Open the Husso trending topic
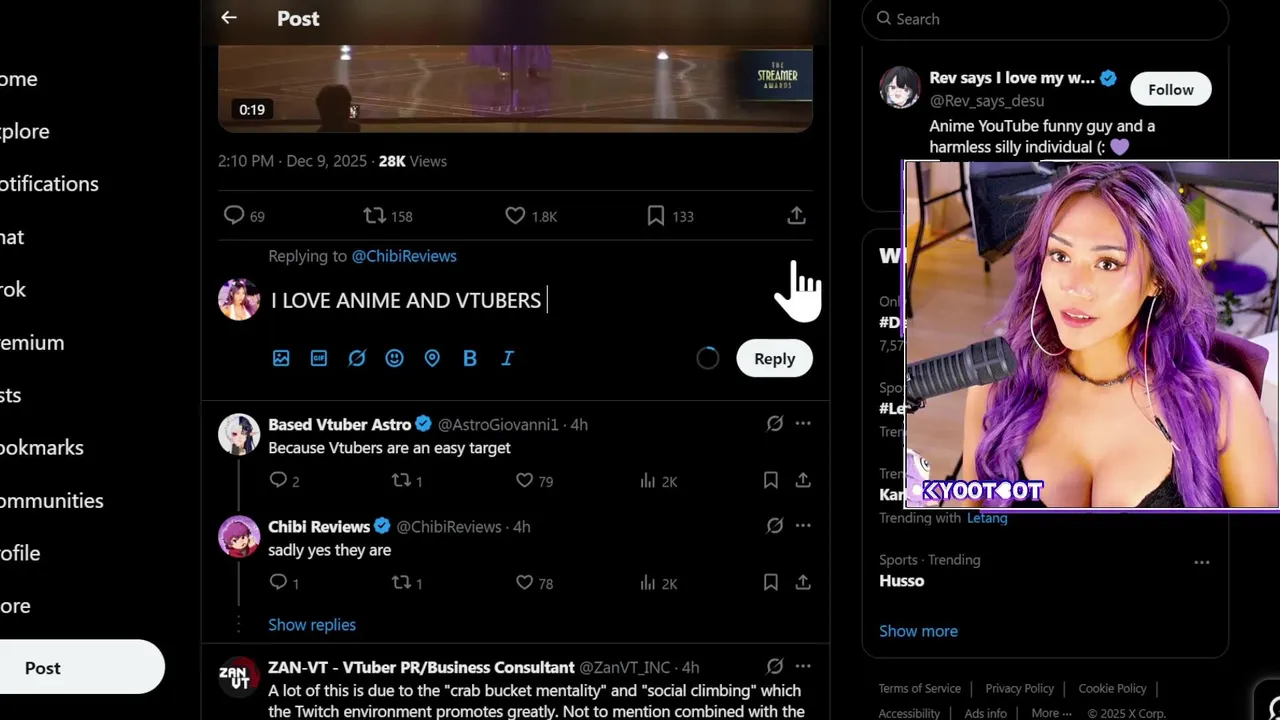The image size is (1280, 720). [x=902, y=581]
